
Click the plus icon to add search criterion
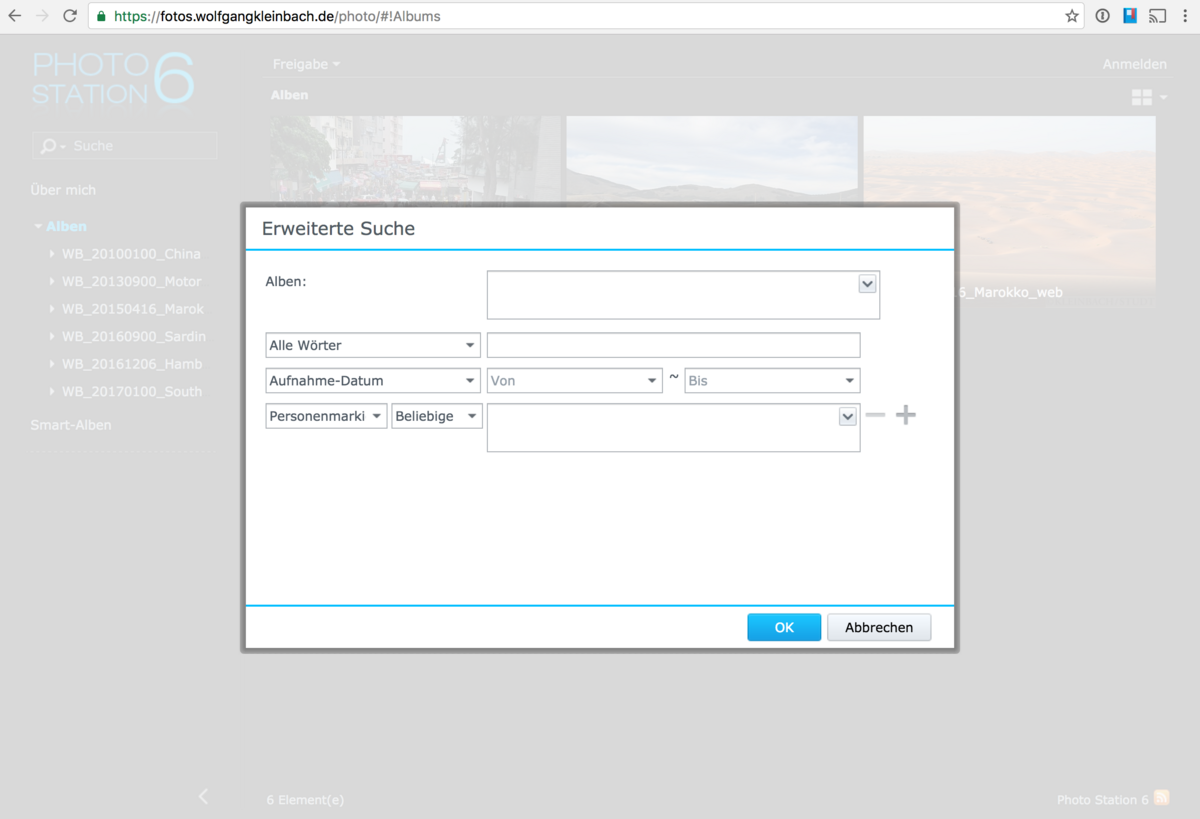[x=905, y=415]
